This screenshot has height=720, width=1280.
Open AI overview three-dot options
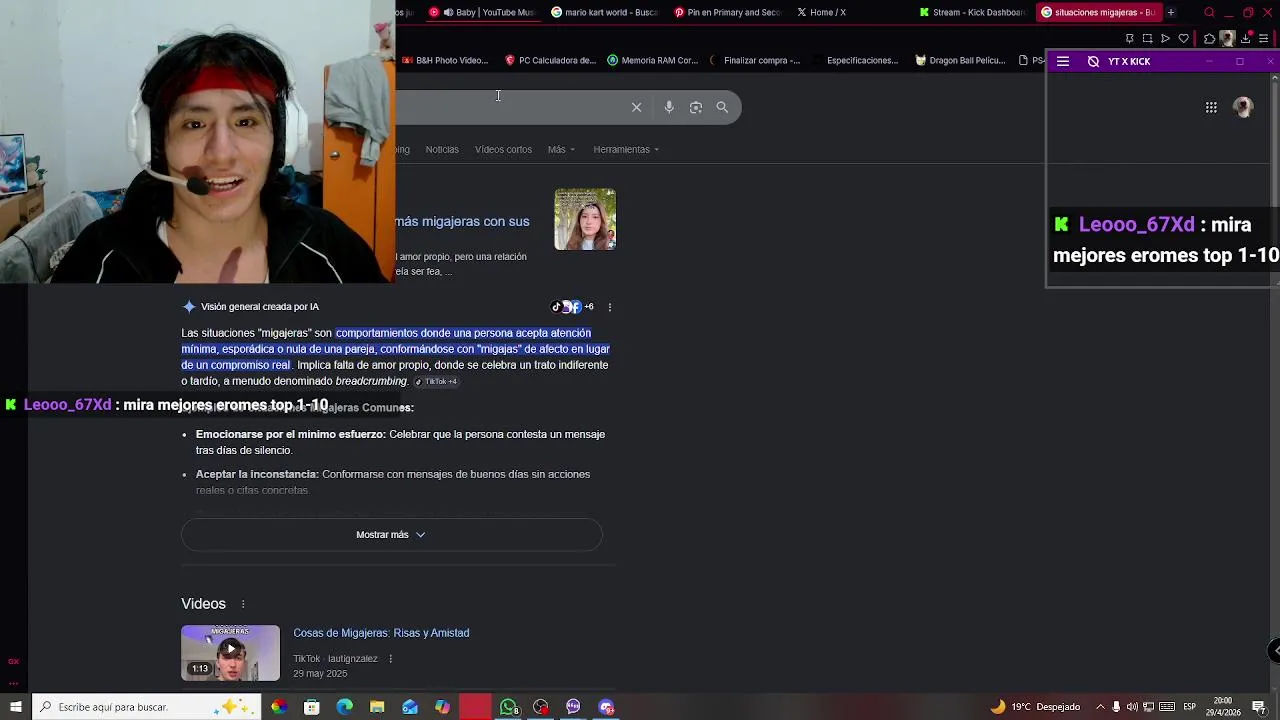click(x=610, y=307)
